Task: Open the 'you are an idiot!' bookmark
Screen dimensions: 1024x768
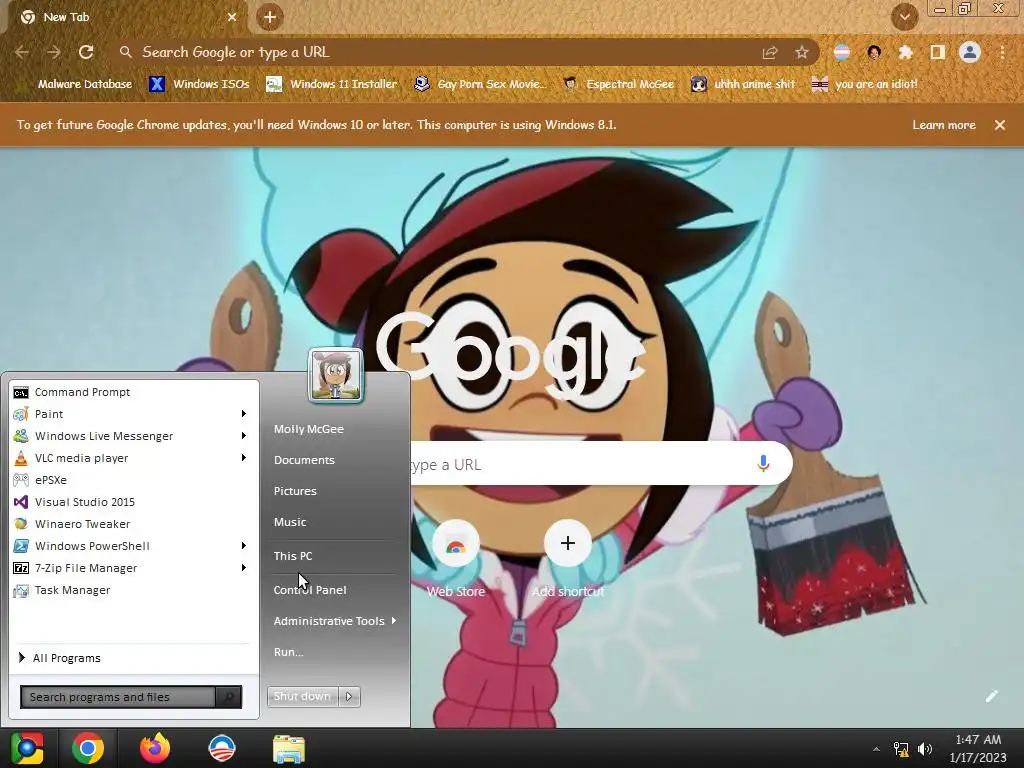Action: (865, 84)
